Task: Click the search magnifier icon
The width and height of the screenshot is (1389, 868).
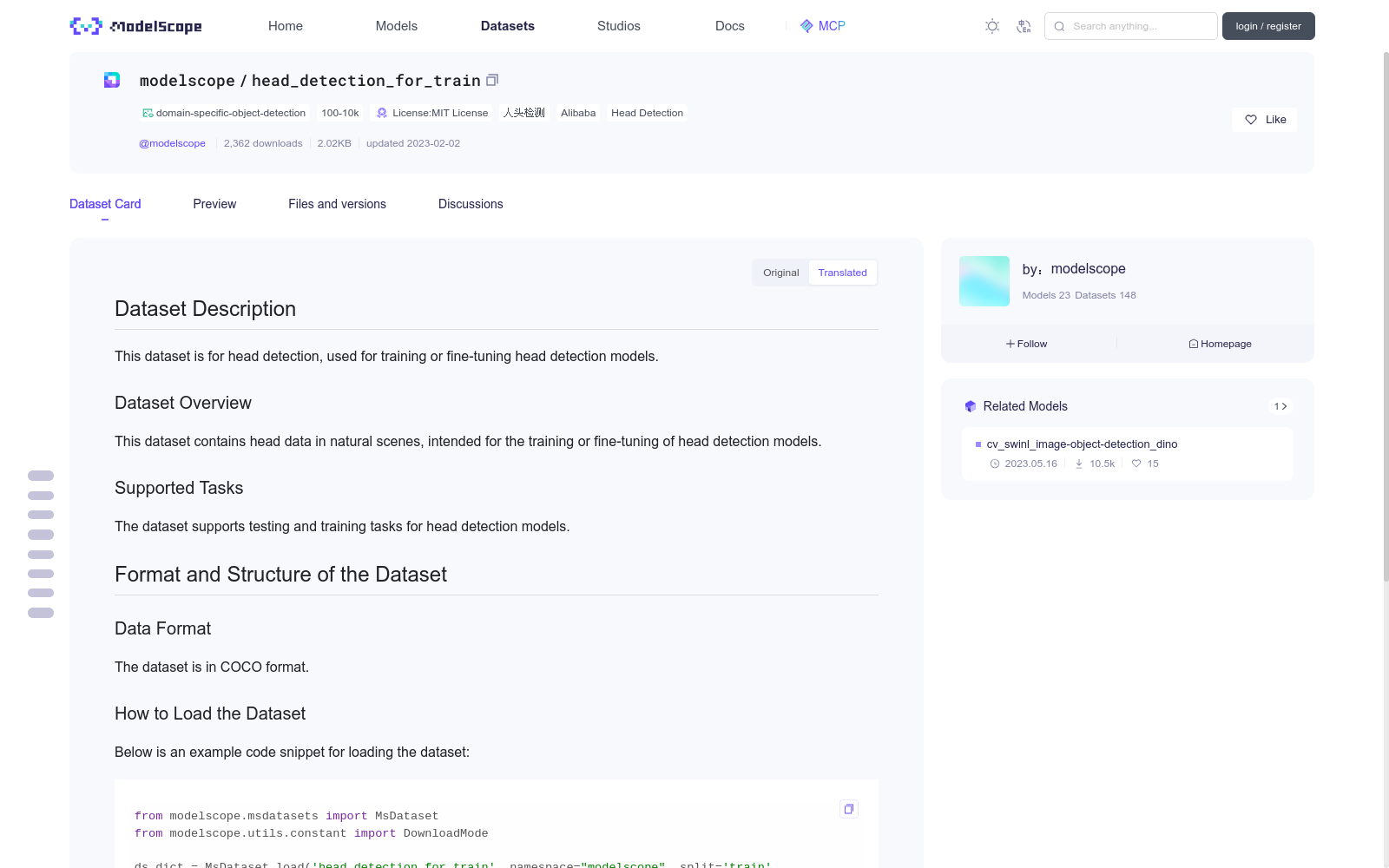Action: coord(1059,26)
